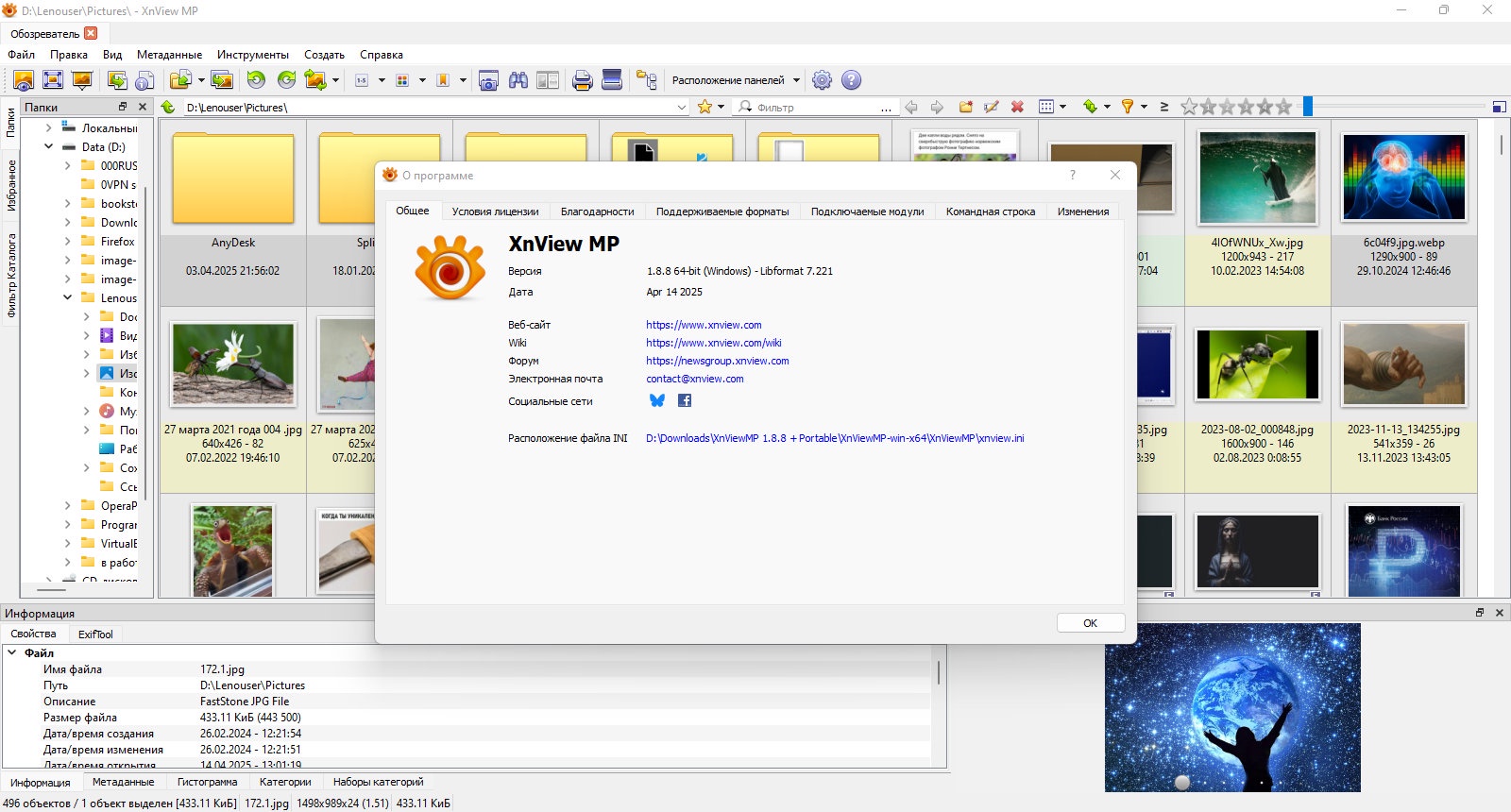The height and width of the screenshot is (812, 1511).
Task: Expand the address path dropdown
Action: (x=682, y=107)
